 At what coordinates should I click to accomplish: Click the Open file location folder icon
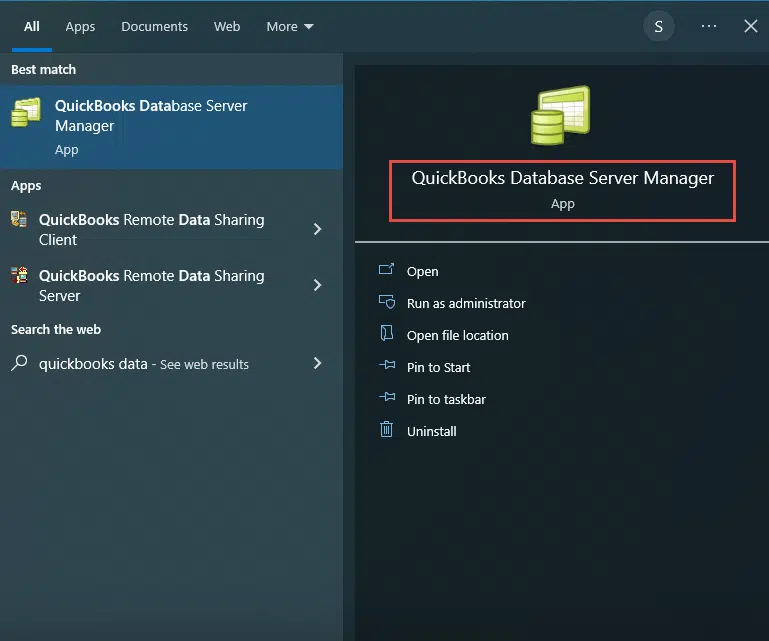tap(387, 335)
